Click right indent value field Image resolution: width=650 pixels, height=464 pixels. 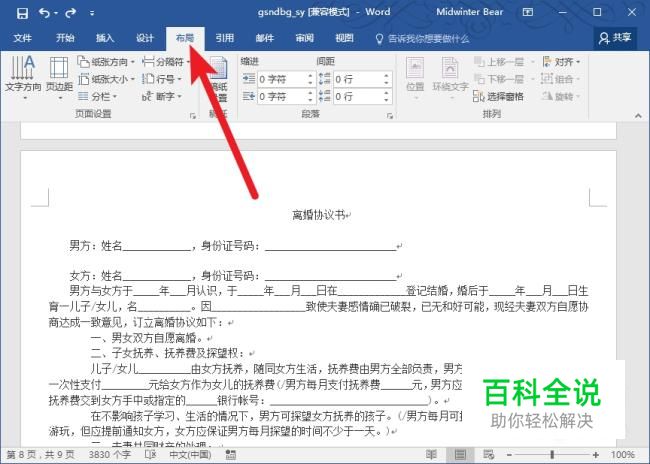[x=282, y=97]
